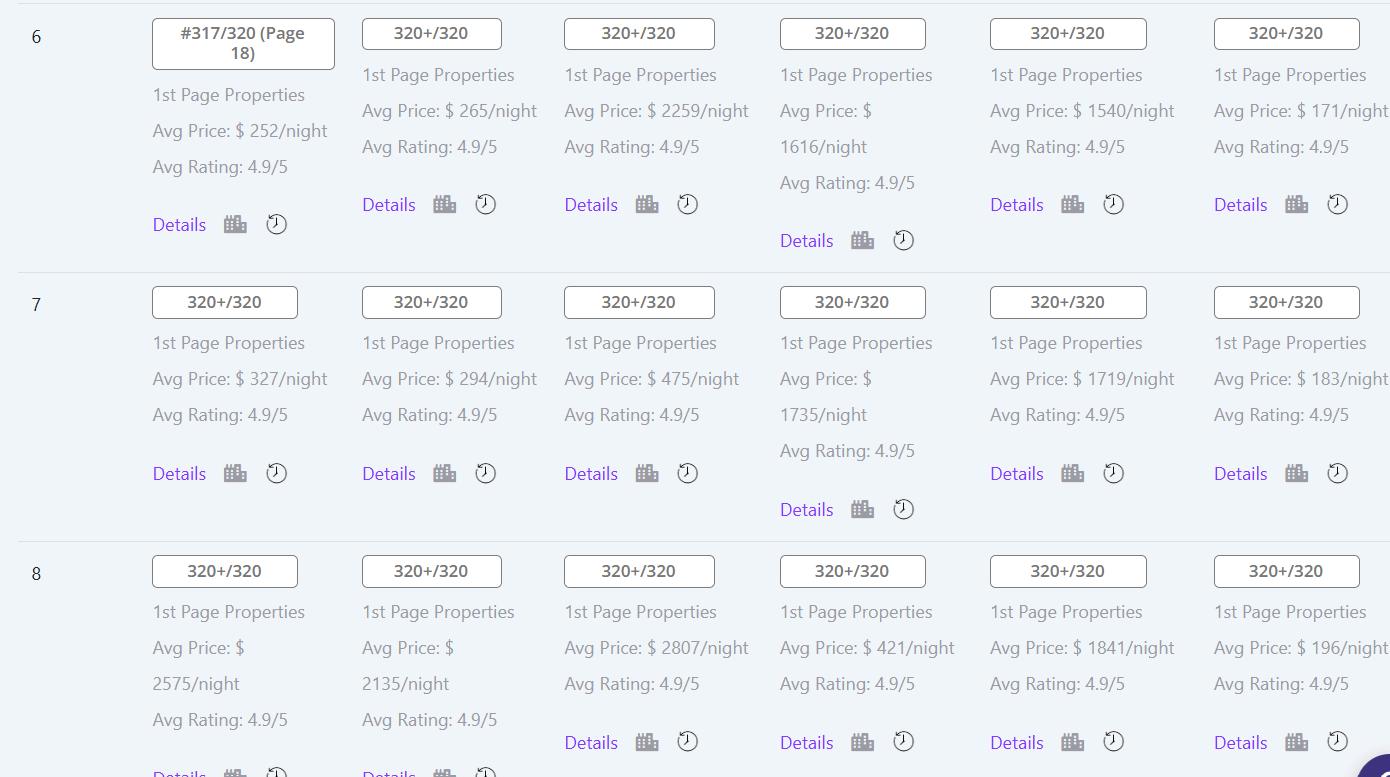Screen dimensions: 1390x777
Task: Click the building icon in the $2259/night cell
Action: point(647,204)
